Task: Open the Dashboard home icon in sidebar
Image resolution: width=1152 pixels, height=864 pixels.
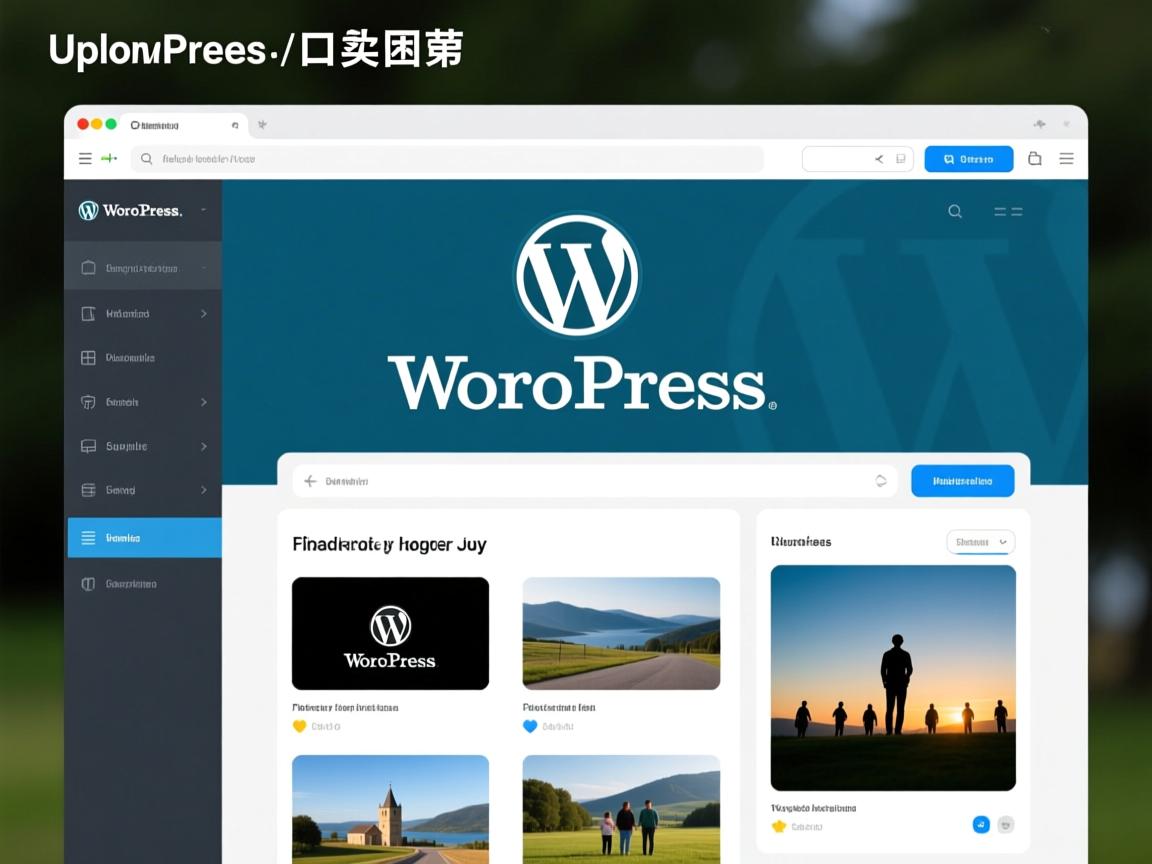Action: pos(86,267)
